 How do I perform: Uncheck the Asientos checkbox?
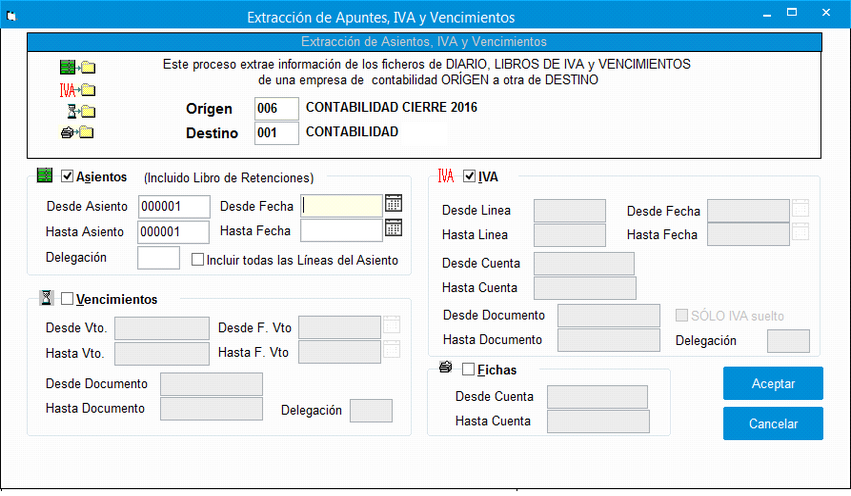(x=67, y=176)
